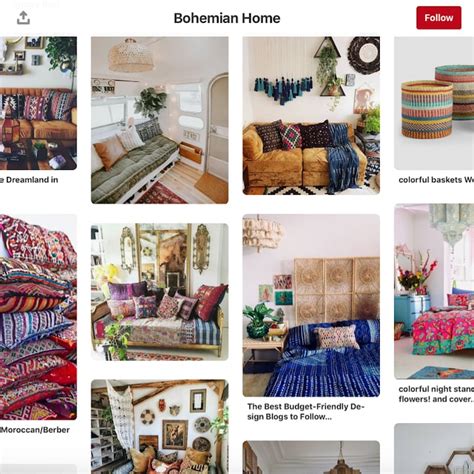Open the stacked Moroccan pillows pin

pos(38,317)
